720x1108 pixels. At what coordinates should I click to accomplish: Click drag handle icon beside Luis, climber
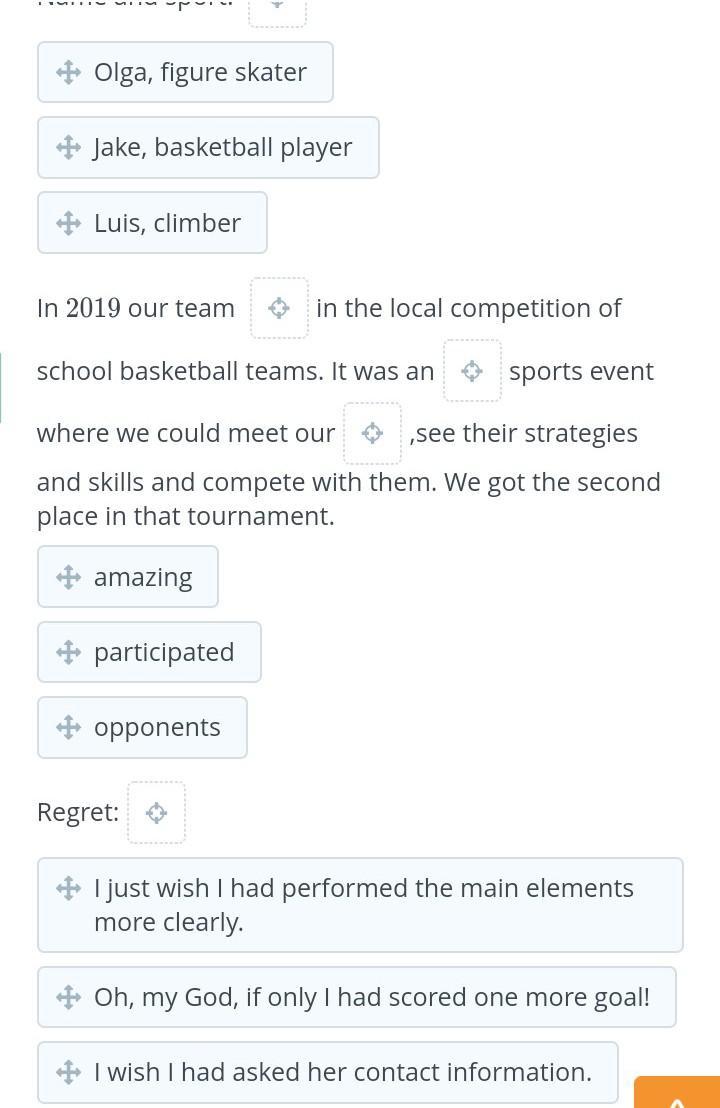[68, 222]
